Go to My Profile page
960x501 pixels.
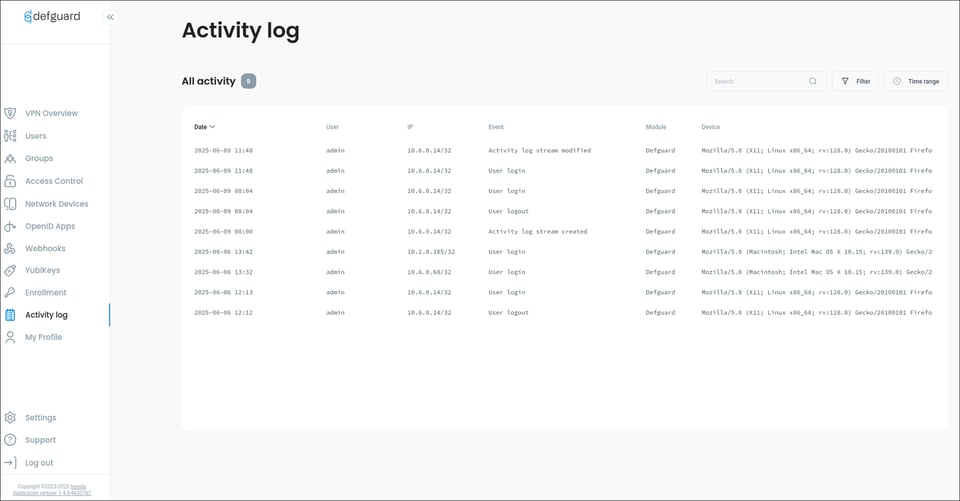tap(43, 337)
